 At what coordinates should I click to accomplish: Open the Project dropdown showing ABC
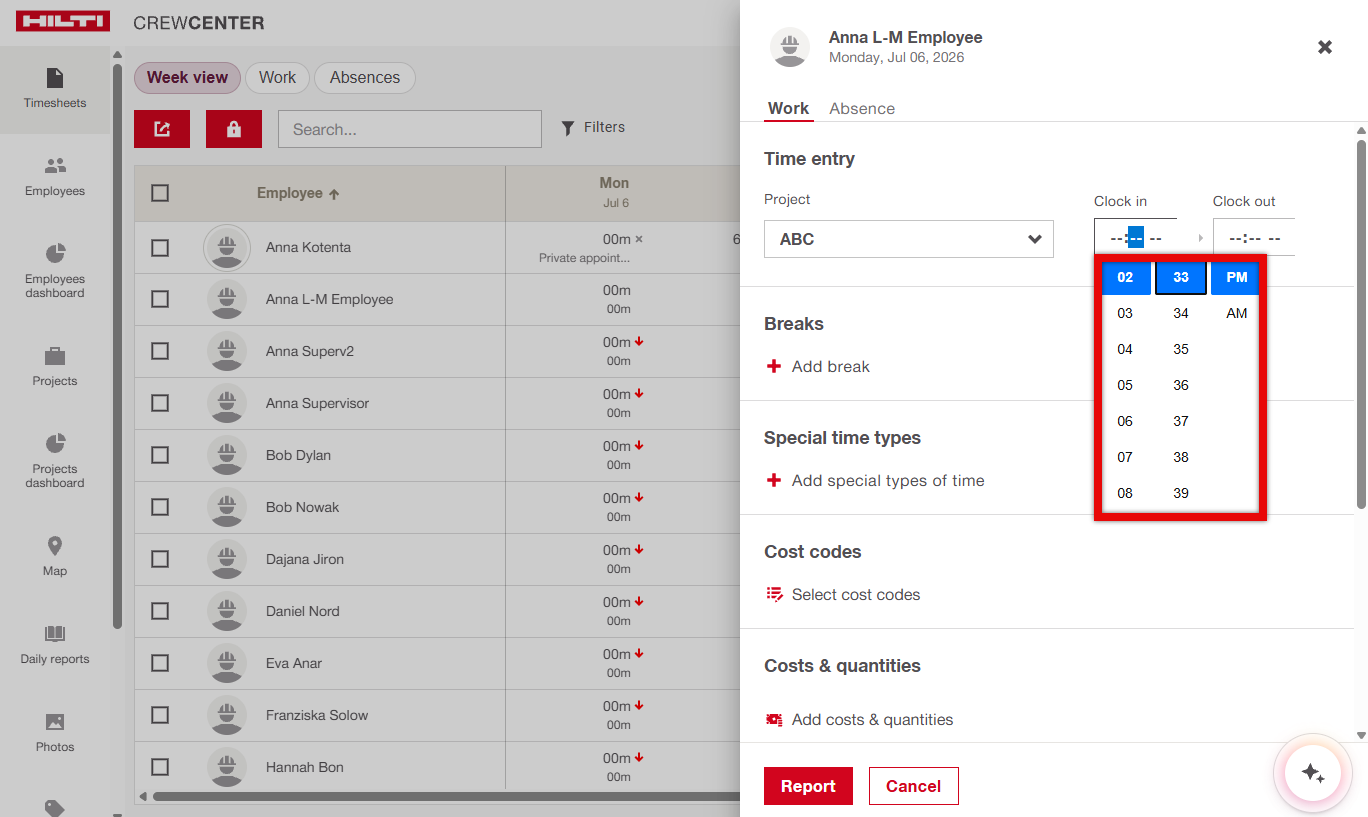(x=909, y=239)
